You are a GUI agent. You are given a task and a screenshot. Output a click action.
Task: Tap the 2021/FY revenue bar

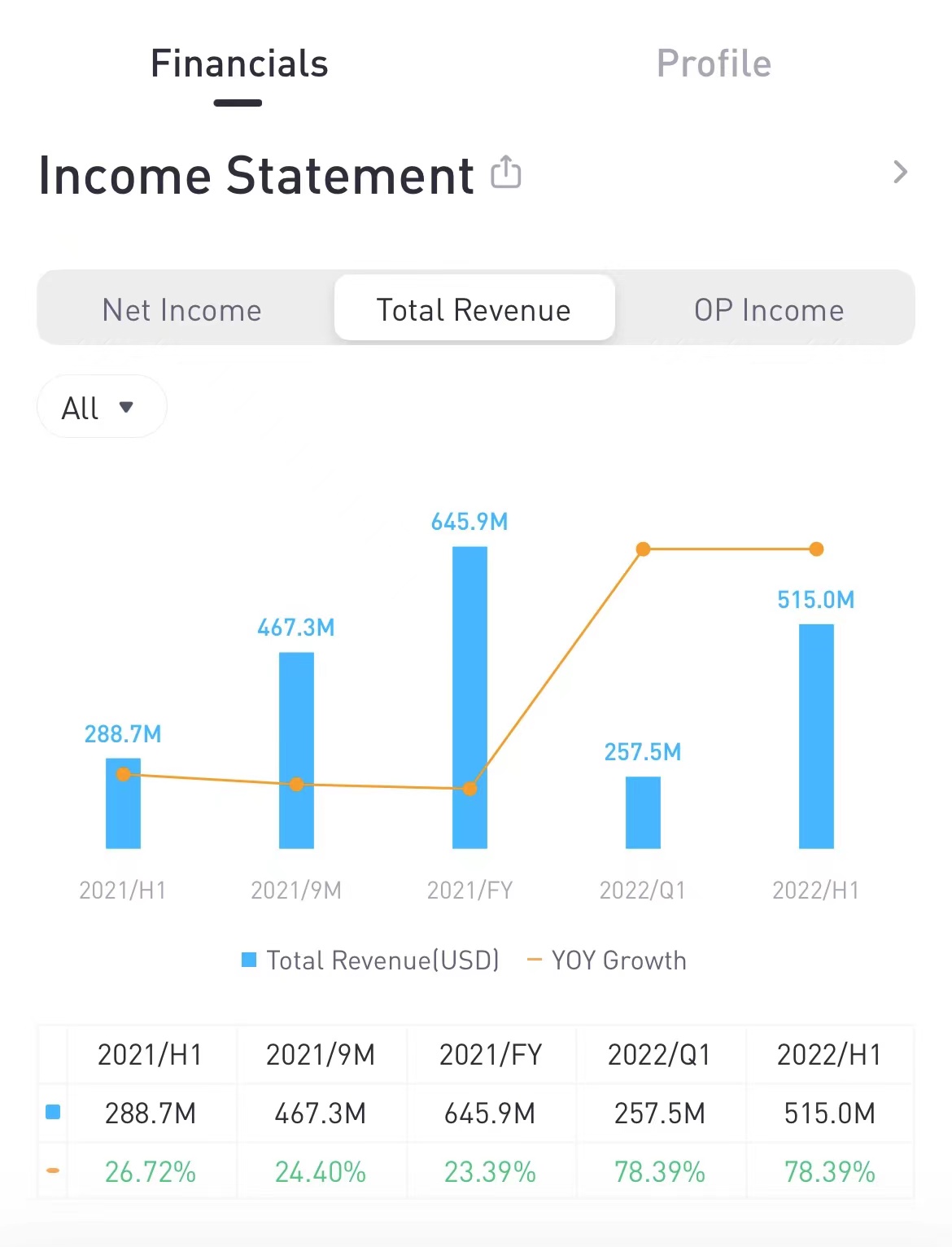tap(469, 697)
